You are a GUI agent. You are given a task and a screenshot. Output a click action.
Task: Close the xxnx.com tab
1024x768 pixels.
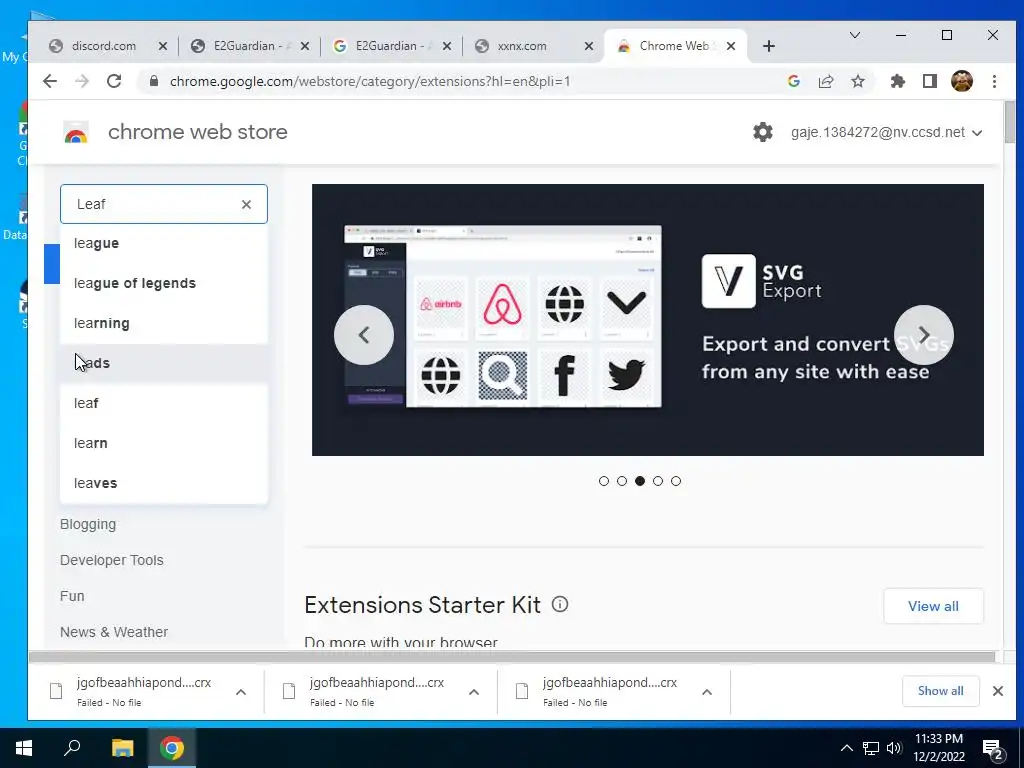pos(588,46)
